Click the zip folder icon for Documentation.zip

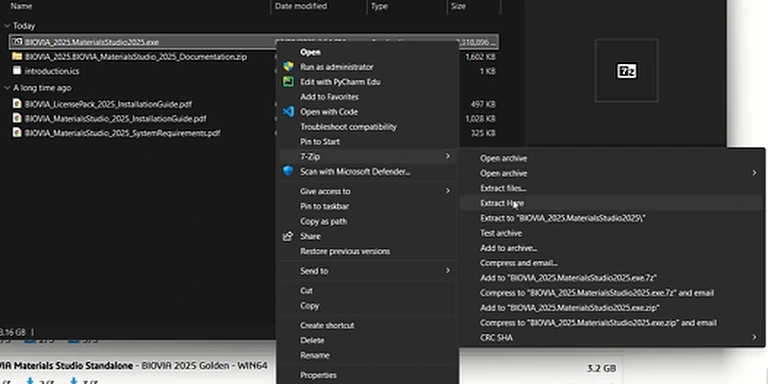pyautogui.click(x=17, y=56)
